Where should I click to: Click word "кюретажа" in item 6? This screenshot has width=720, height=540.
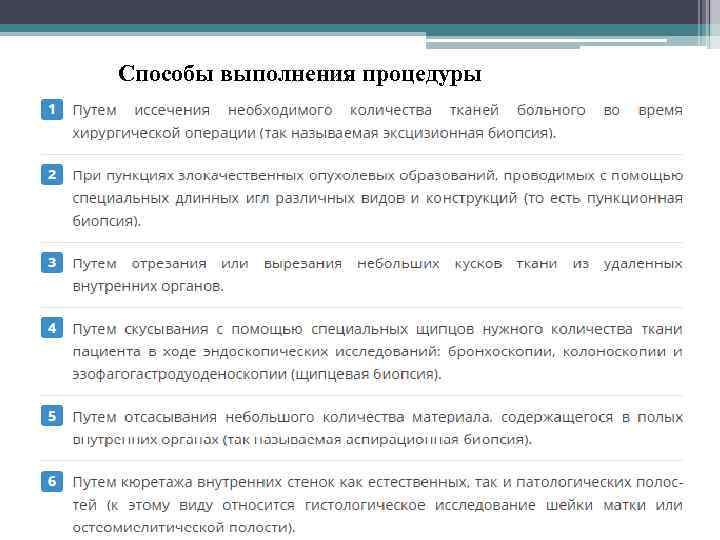156,483
